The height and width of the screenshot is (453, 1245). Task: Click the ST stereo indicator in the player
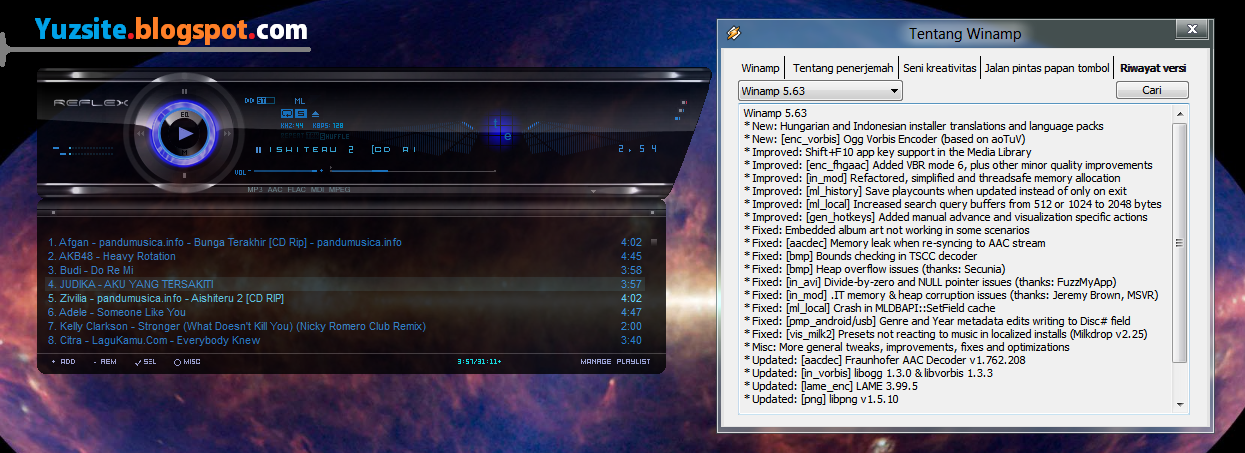[265, 100]
